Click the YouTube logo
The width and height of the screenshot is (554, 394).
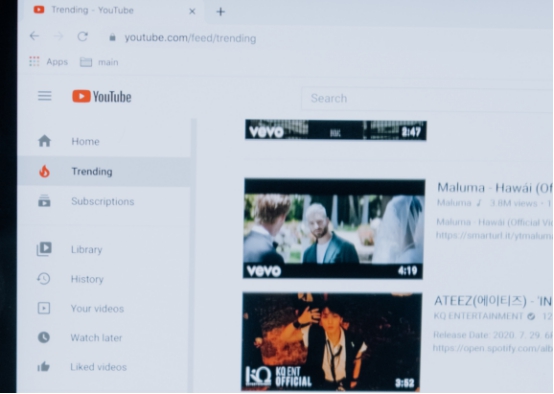coord(102,96)
